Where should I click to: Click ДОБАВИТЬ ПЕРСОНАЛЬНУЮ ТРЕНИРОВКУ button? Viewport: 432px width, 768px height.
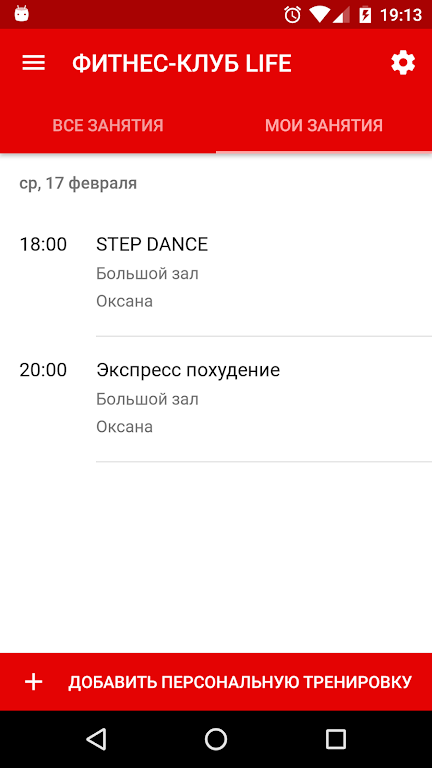pos(216,682)
